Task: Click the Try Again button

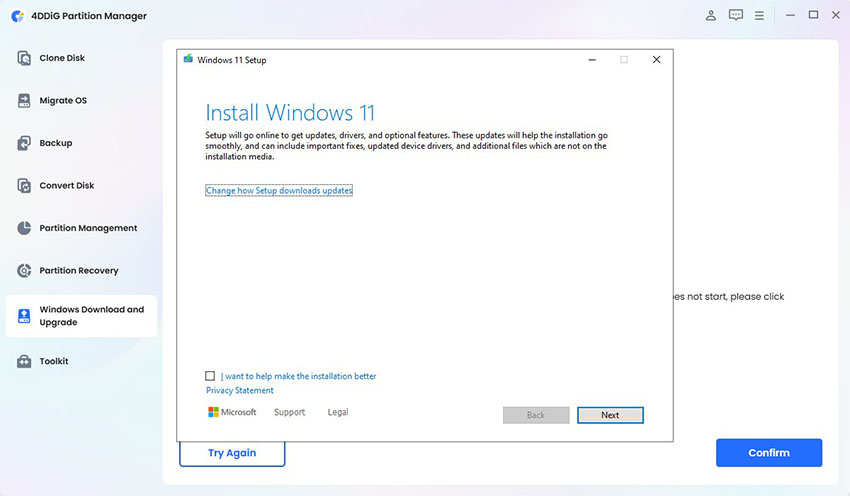Action: coord(232,454)
